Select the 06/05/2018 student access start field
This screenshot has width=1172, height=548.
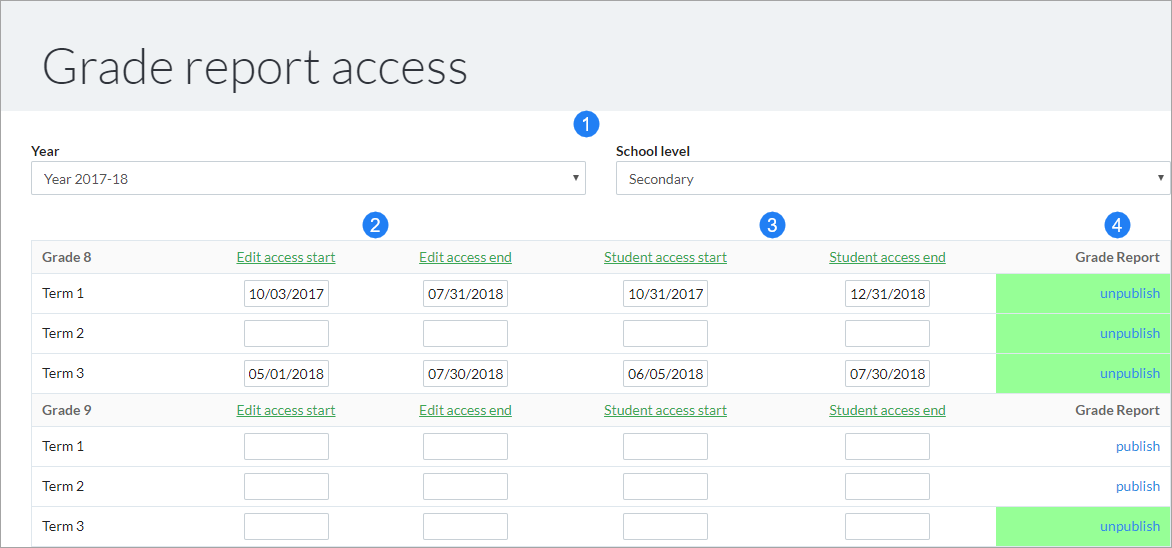(665, 374)
